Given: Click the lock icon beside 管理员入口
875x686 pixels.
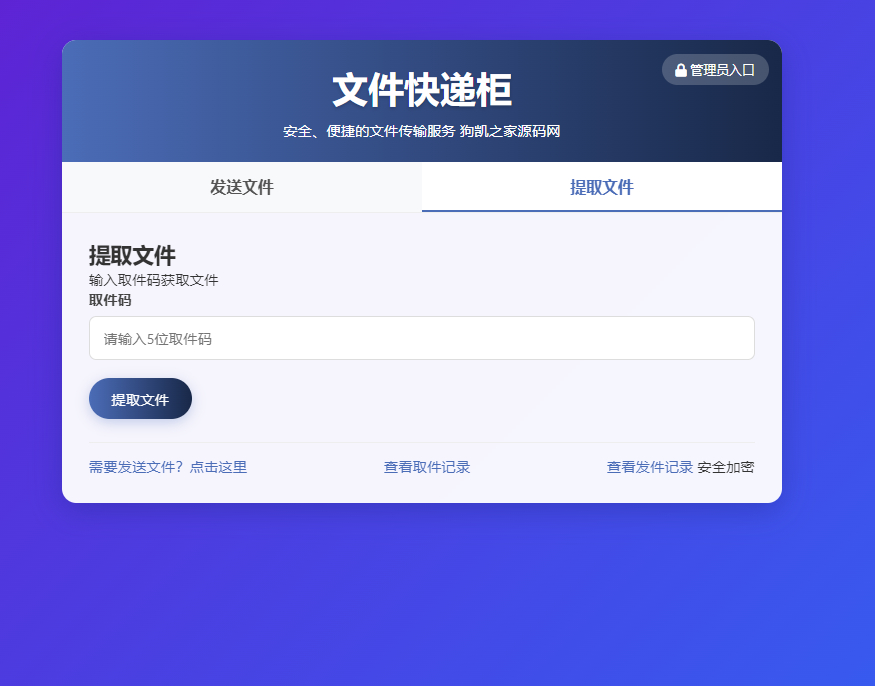Looking at the screenshot, I should tap(681, 70).
